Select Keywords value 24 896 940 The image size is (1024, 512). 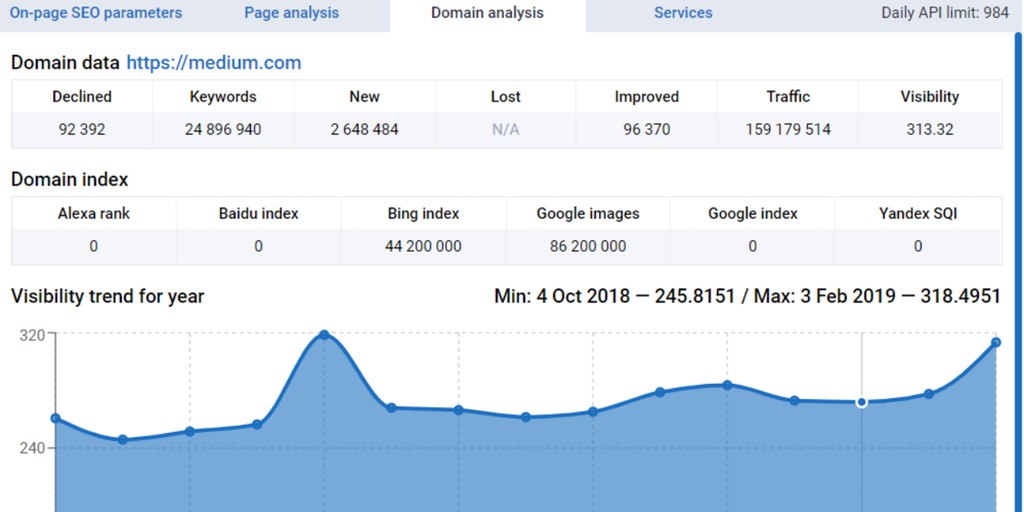tap(223, 129)
